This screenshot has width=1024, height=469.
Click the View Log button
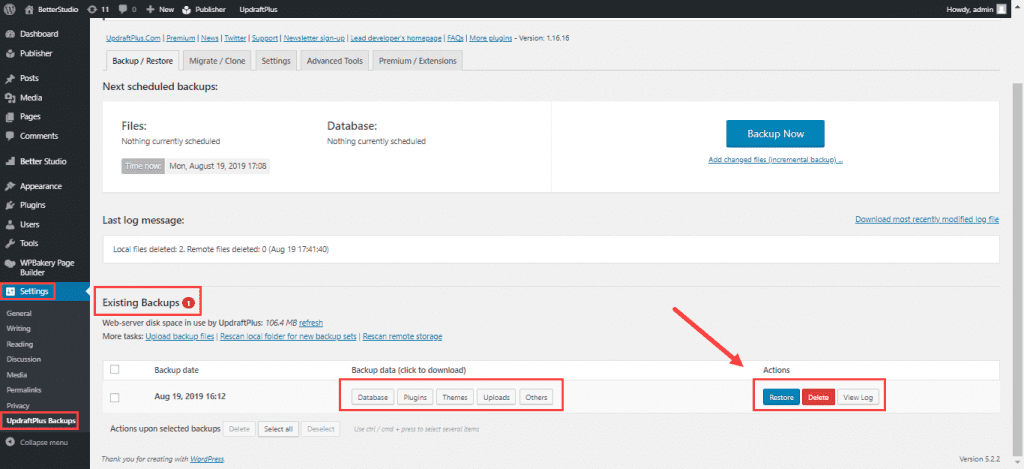(x=858, y=397)
